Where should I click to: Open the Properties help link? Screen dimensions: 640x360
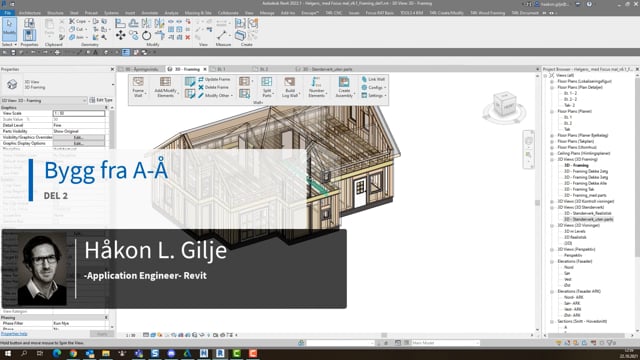[14, 334]
